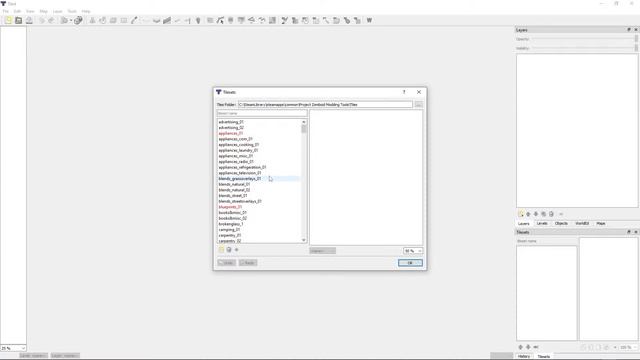Open the Help menu

(86, 11)
